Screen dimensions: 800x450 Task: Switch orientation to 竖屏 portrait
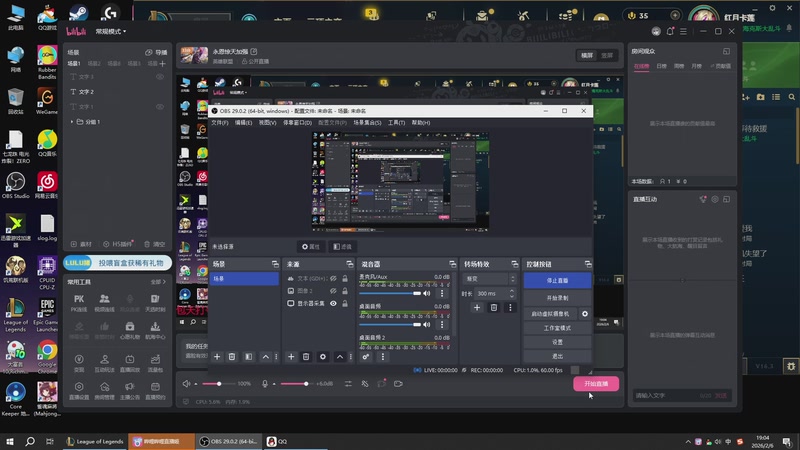tap(607, 55)
